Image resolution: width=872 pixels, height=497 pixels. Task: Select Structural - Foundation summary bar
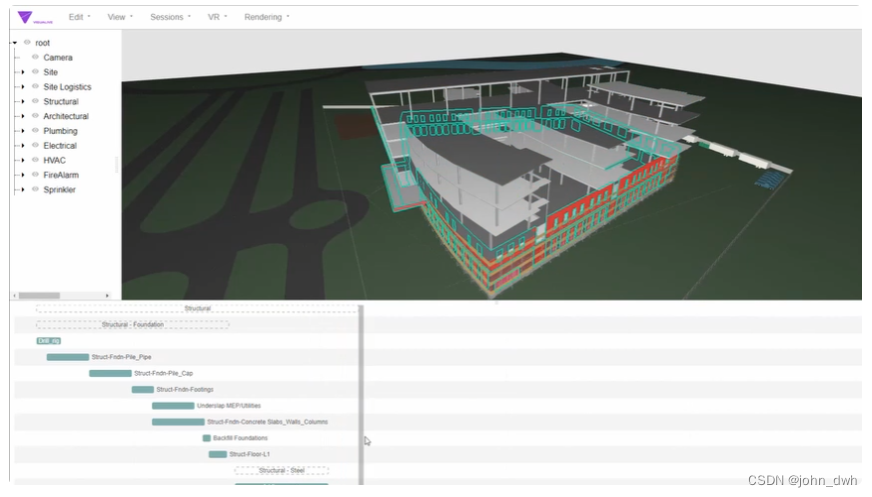tap(132, 325)
